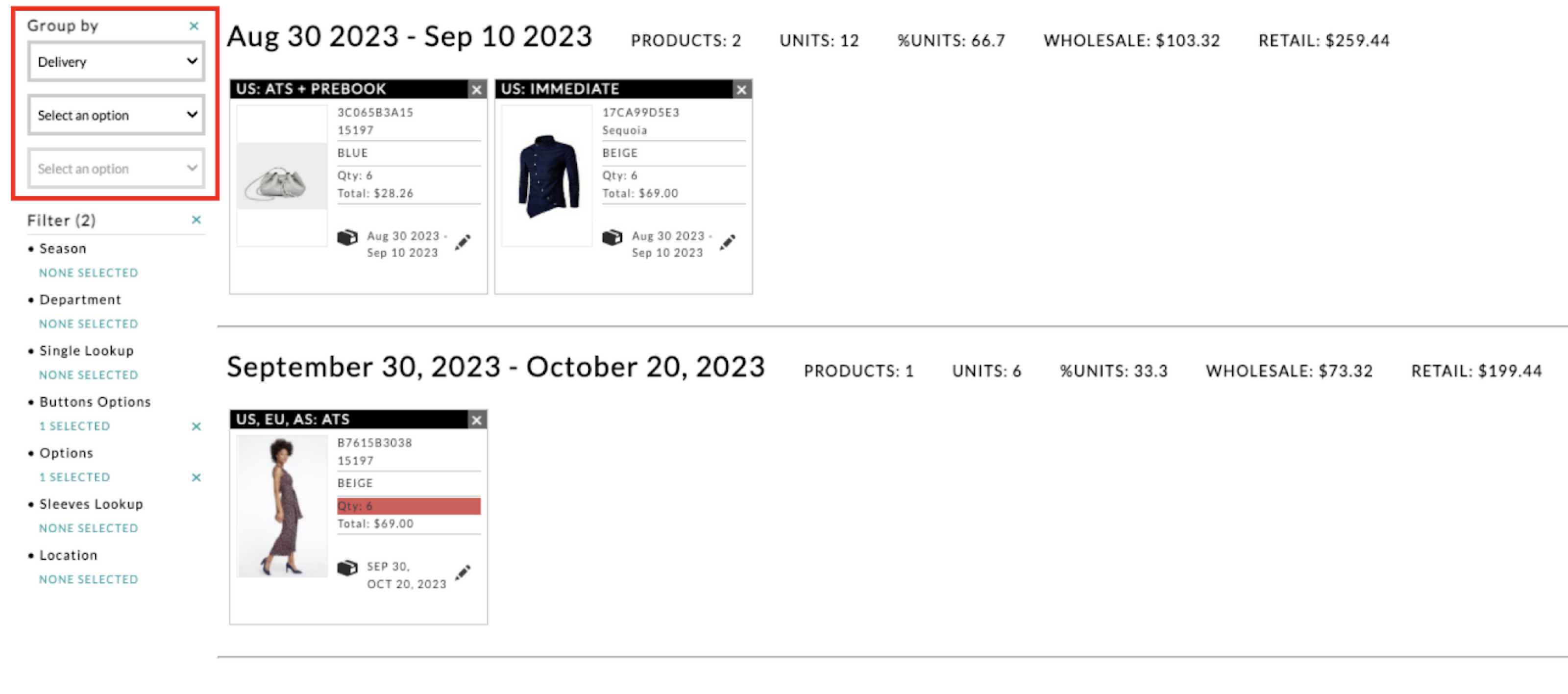Clear the Buttons Options selected filter
Image resolution: width=1568 pixels, height=694 pixels.
point(196,426)
